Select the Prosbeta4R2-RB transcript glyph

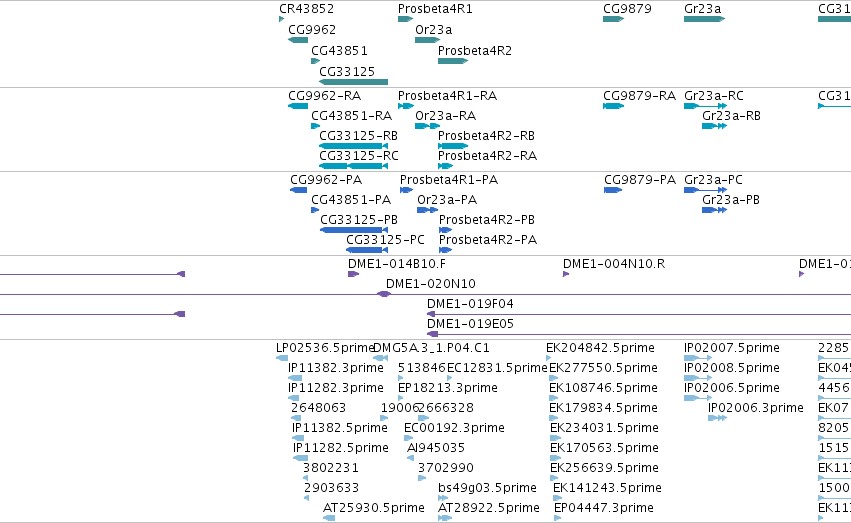[453, 146]
